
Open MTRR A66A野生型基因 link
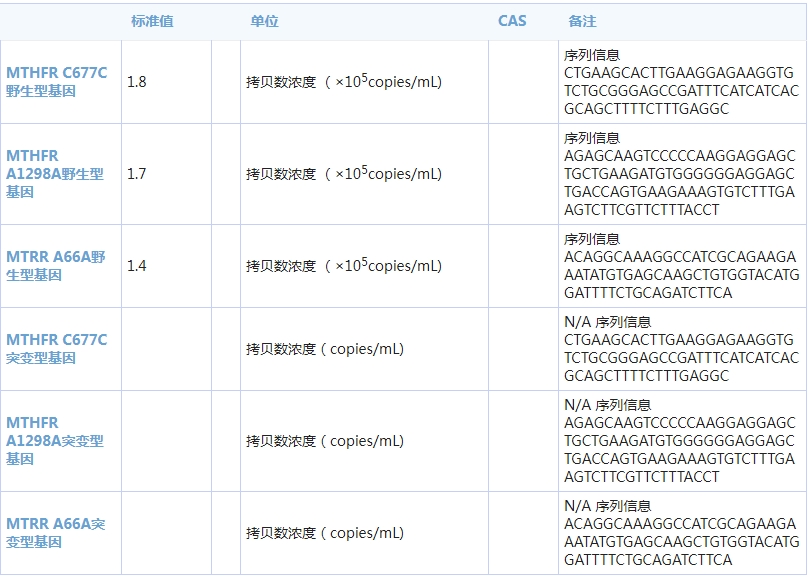pyautogui.click(x=56, y=266)
